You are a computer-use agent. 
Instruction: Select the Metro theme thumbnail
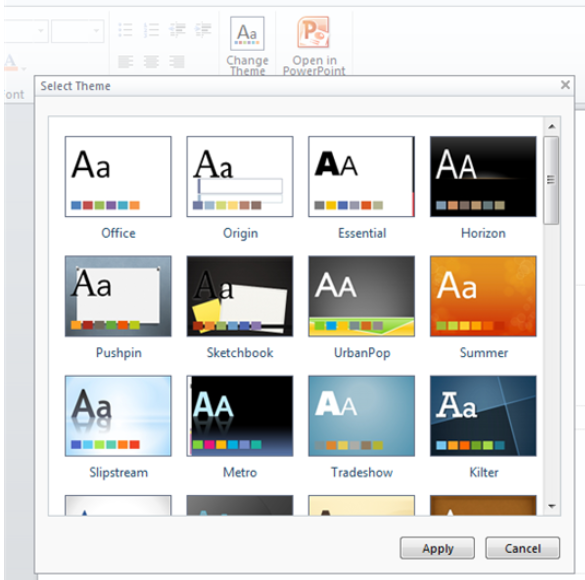tap(240, 416)
